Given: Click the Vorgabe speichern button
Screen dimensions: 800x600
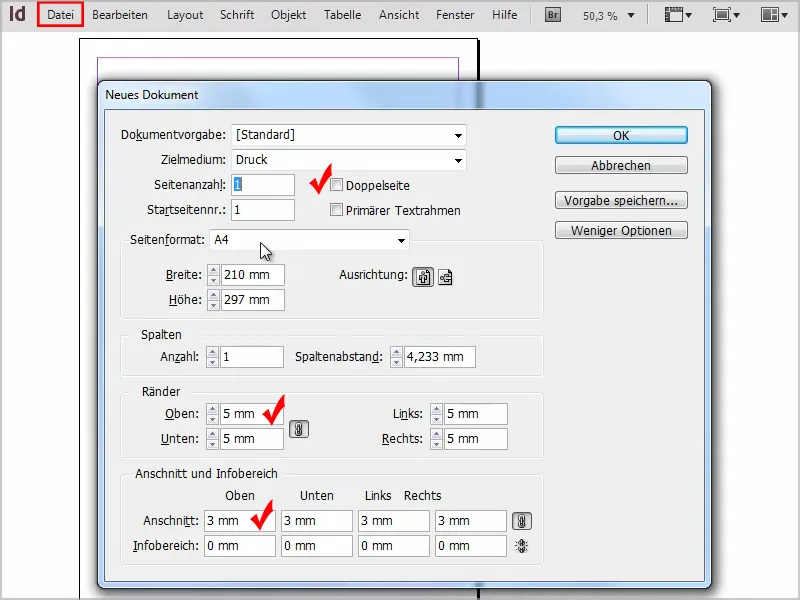Looking at the screenshot, I should coord(620,199).
